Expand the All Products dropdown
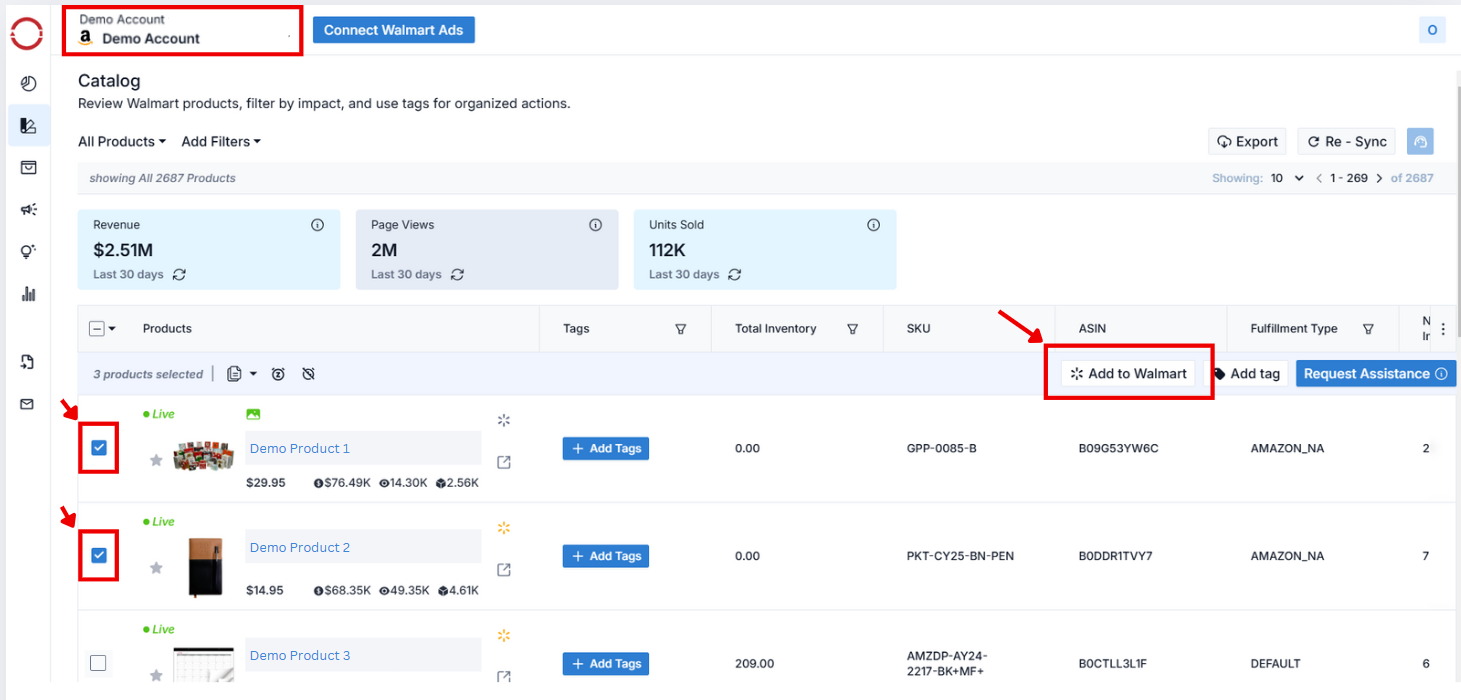The width and height of the screenshot is (1461, 700). pos(122,142)
